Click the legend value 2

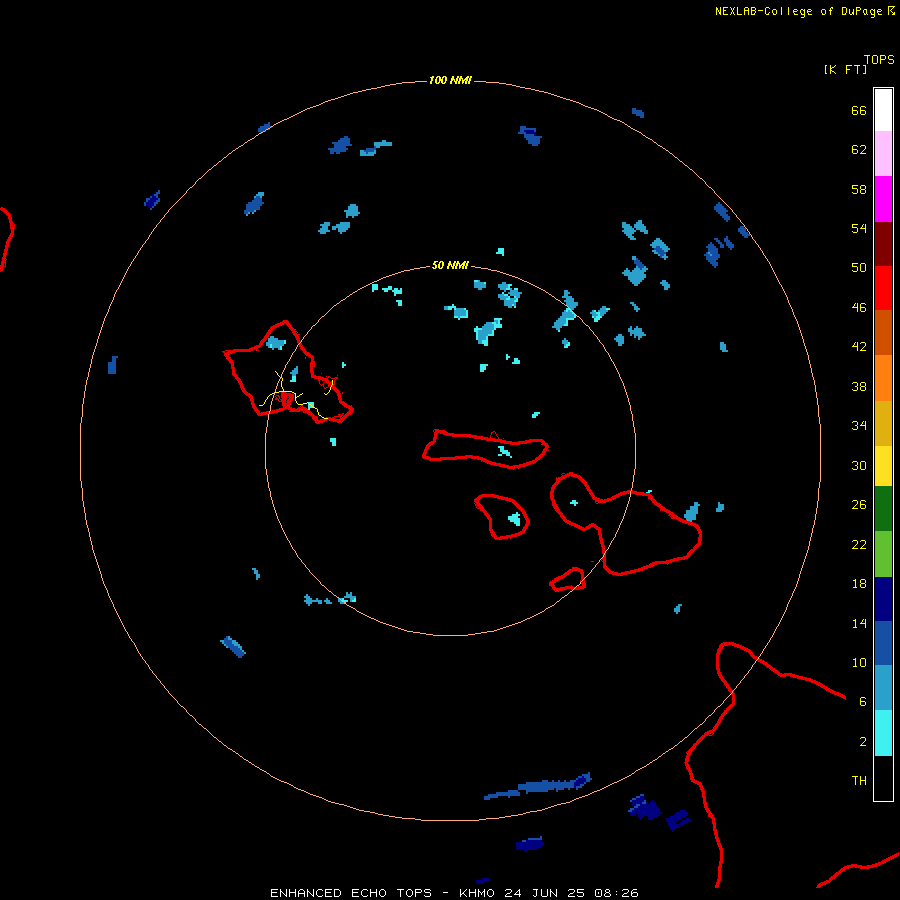(863, 742)
